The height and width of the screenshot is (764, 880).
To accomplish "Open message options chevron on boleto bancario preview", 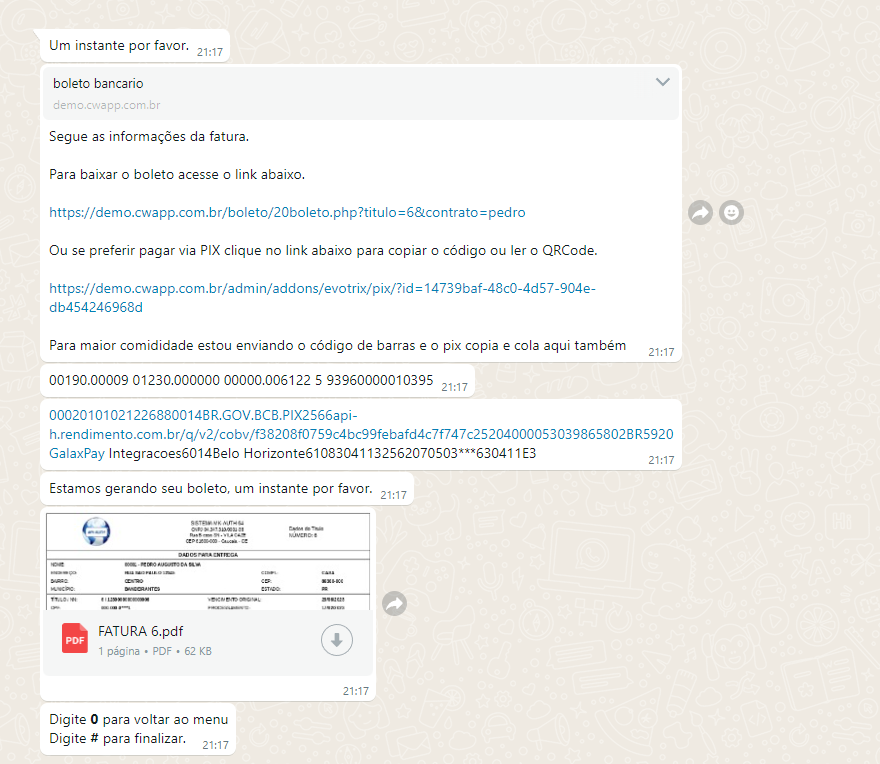I will (x=662, y=82).
